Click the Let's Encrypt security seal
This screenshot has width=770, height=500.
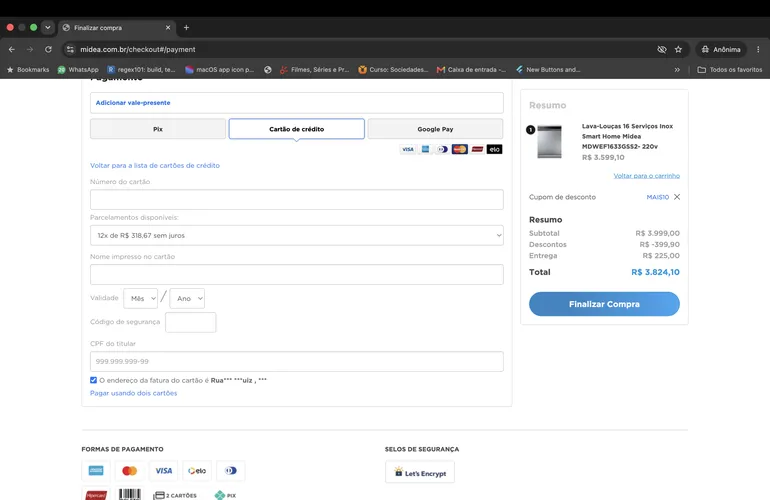[420, 472]
